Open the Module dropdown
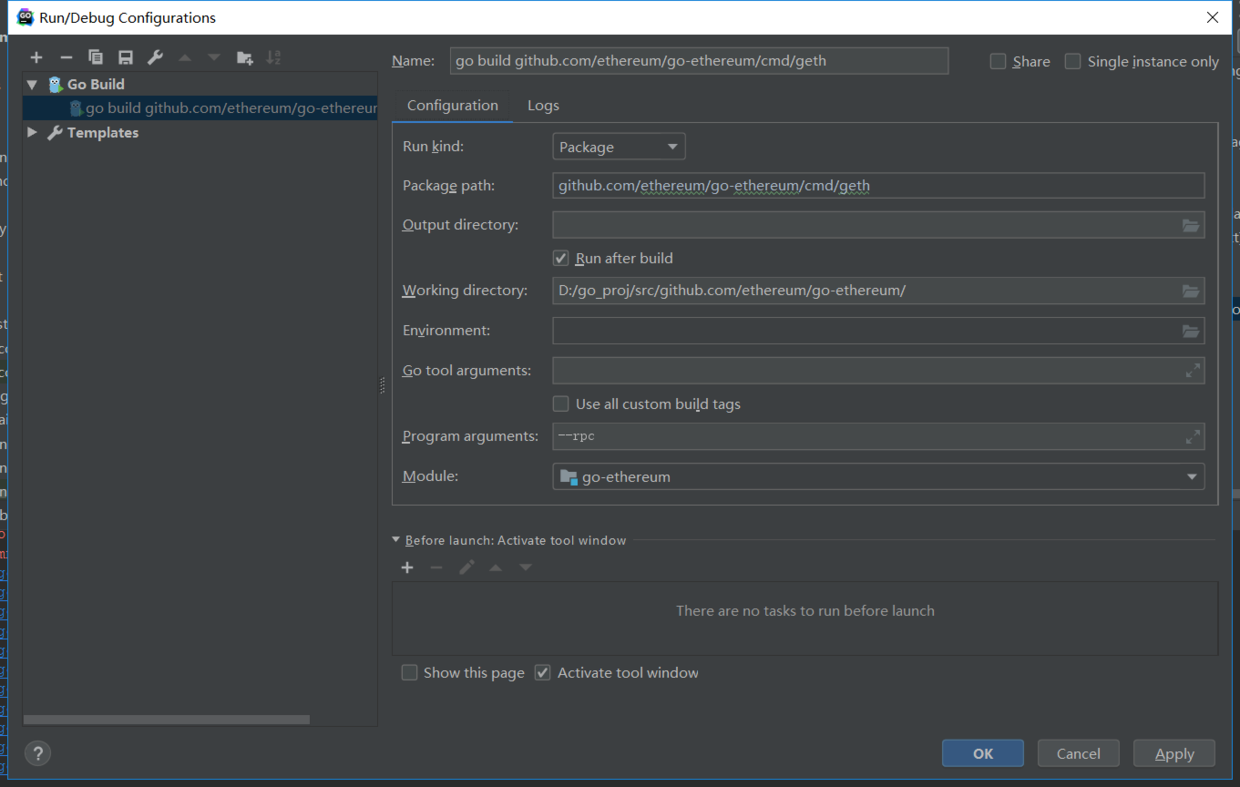 pos(878,477)
